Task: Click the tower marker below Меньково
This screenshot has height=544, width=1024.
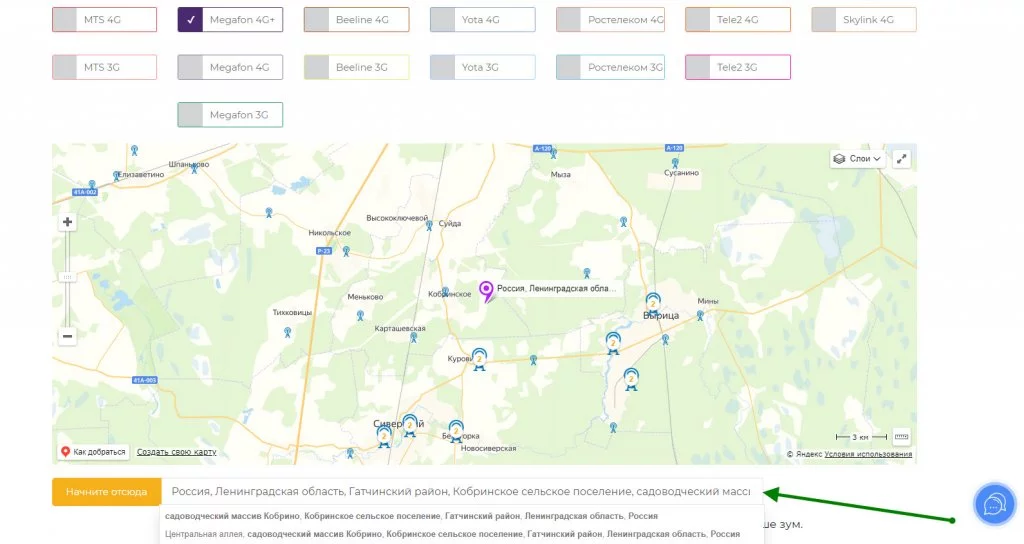Action: [x=360, y=315]
